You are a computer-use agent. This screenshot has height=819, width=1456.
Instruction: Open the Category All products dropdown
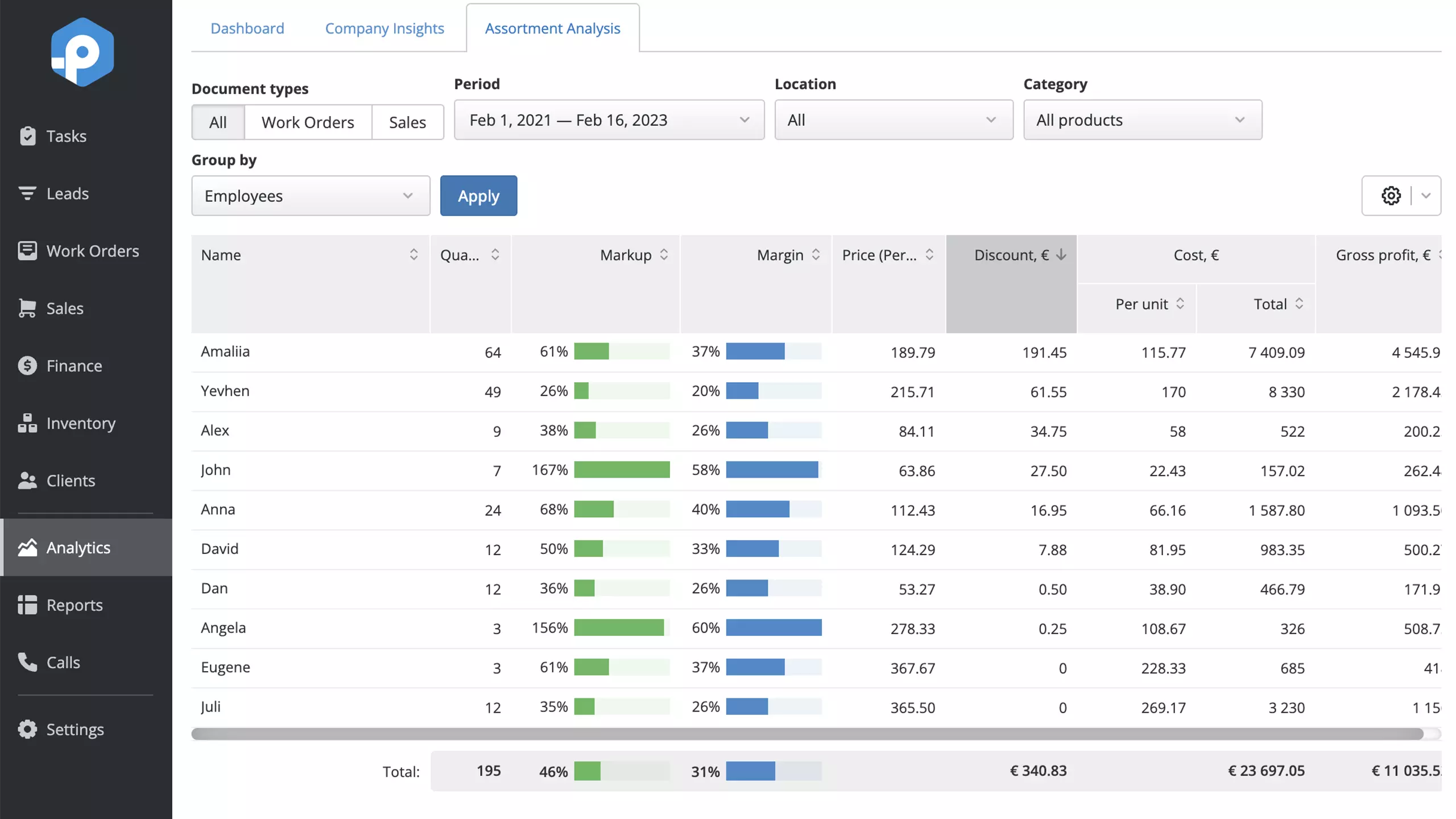coord(1143,120)
